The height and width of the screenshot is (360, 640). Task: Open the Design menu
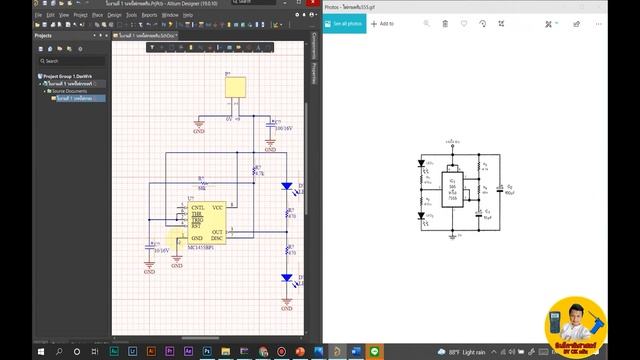(x=114, y=15)
